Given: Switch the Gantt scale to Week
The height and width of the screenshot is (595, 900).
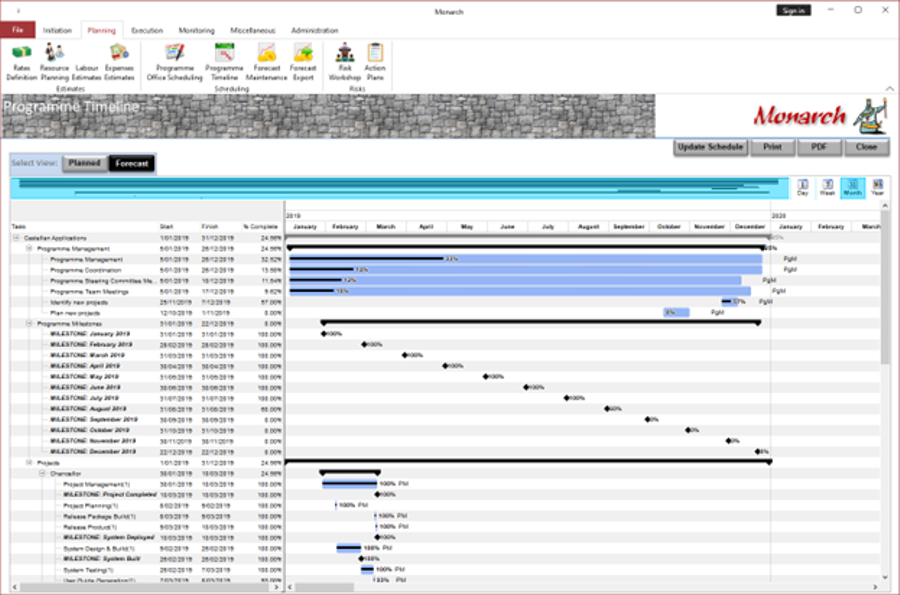Looking at the screenshot, I should click(827, 187).
